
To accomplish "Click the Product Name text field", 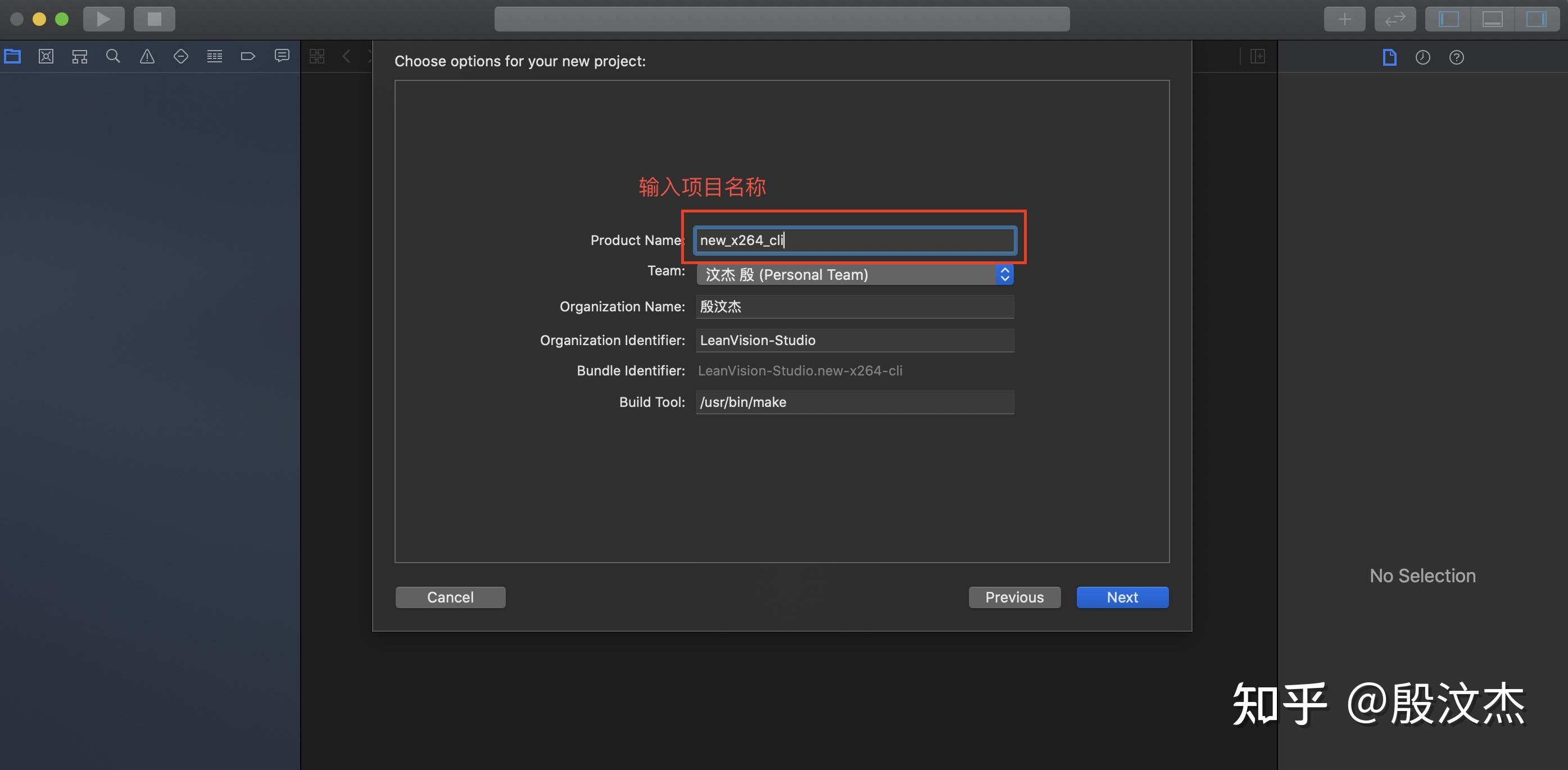I will (x=855, y=240).
